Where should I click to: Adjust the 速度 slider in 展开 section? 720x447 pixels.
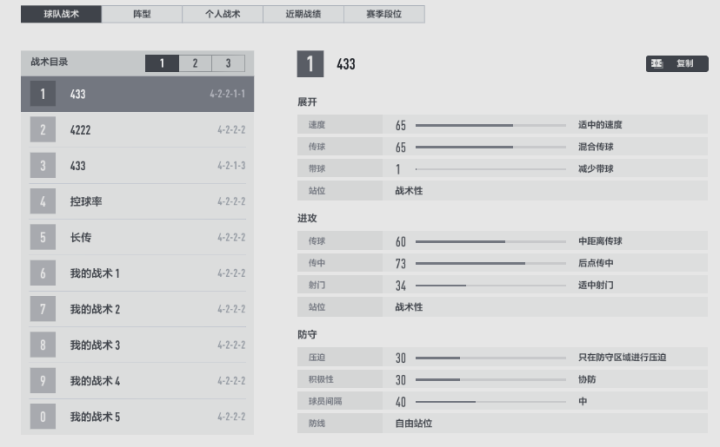[x=489, y=125]
